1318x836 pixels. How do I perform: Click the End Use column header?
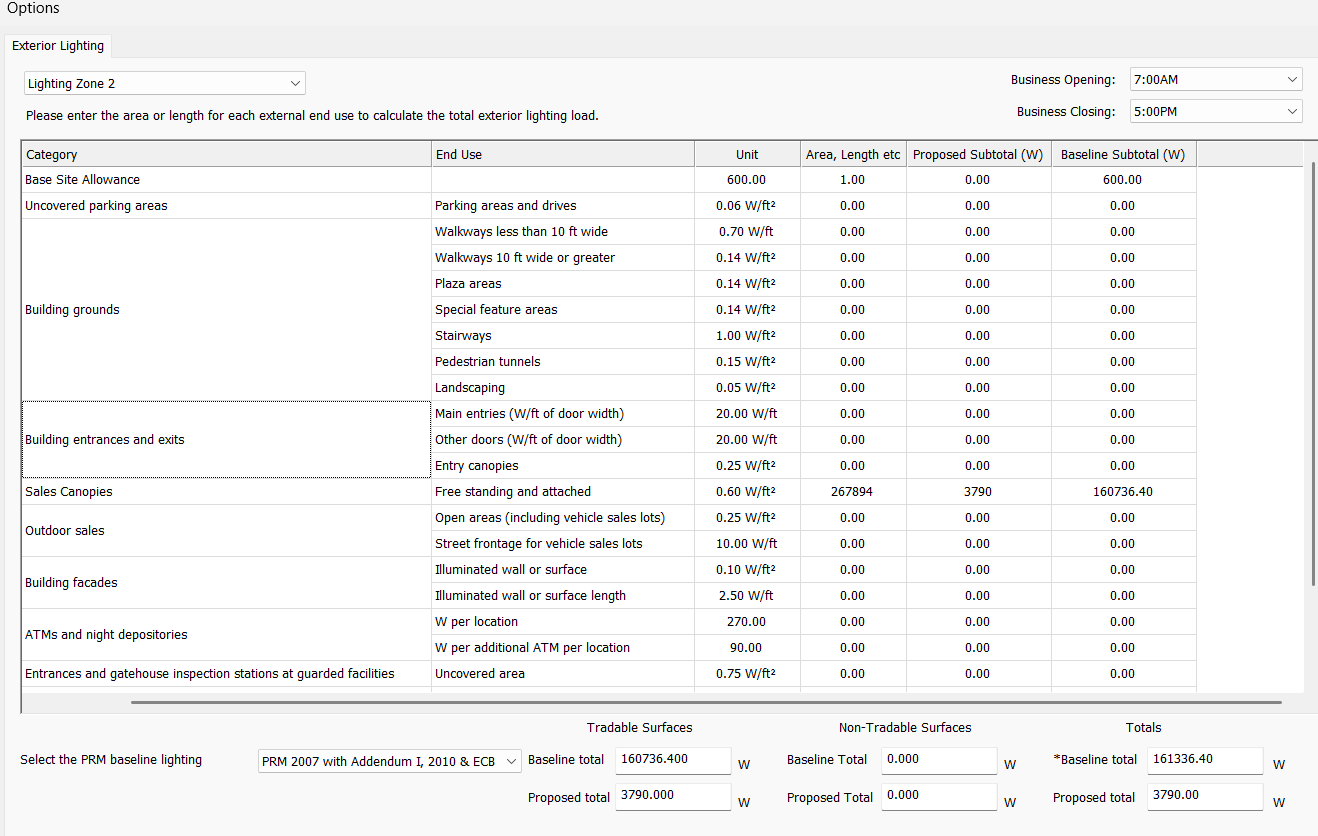click(x=563, y=154)
